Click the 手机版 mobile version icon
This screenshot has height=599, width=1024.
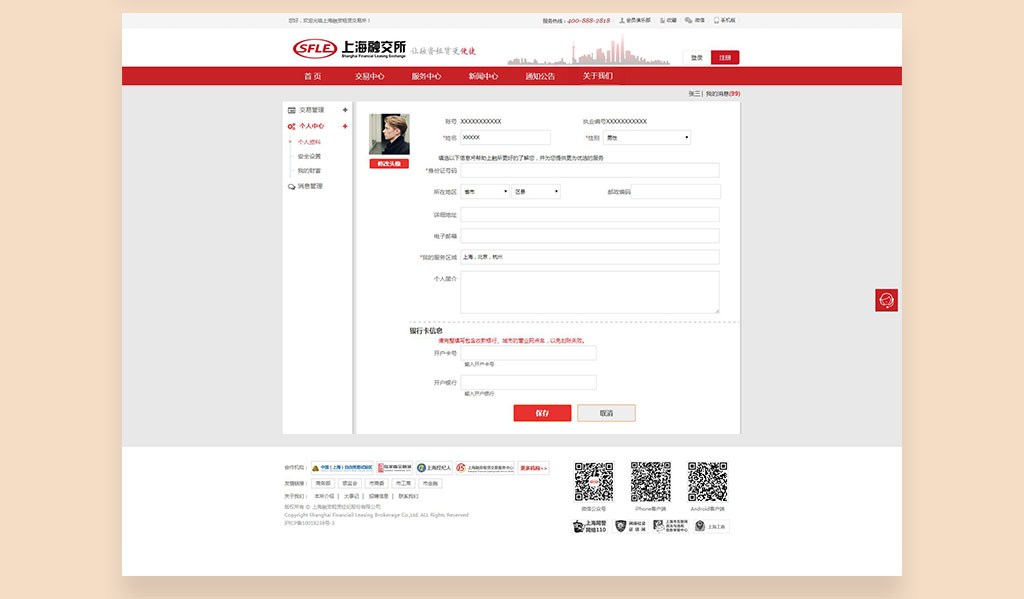pos(716,20)
